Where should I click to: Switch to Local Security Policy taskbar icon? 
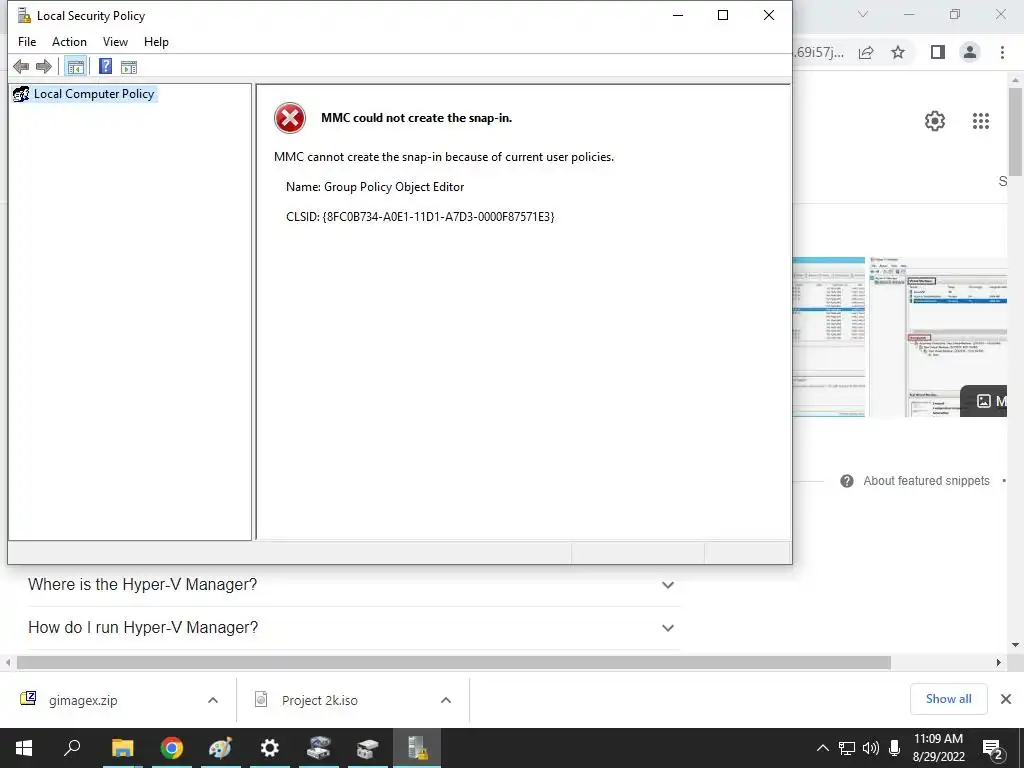pos(417,748)
